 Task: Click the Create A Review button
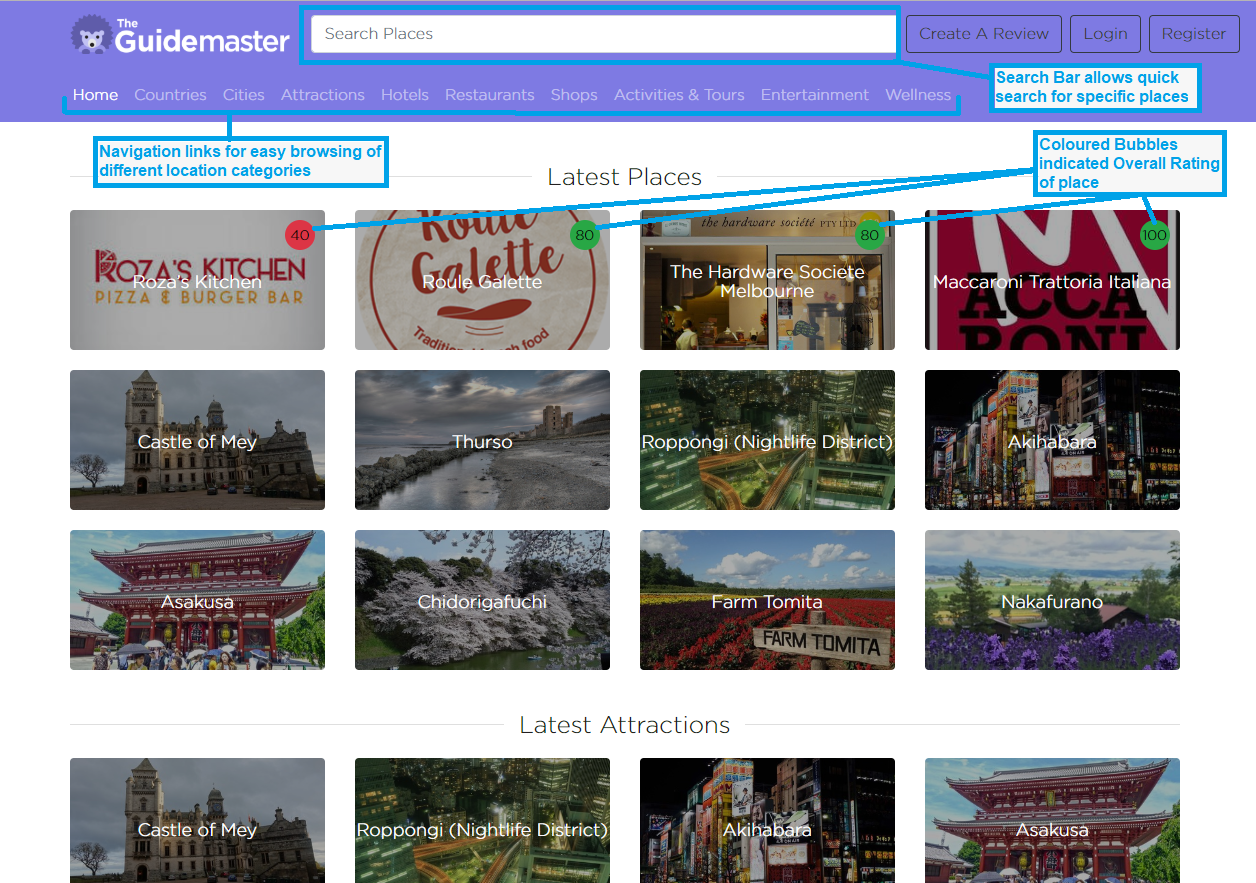pyautogui.click(x=983, y=33)
